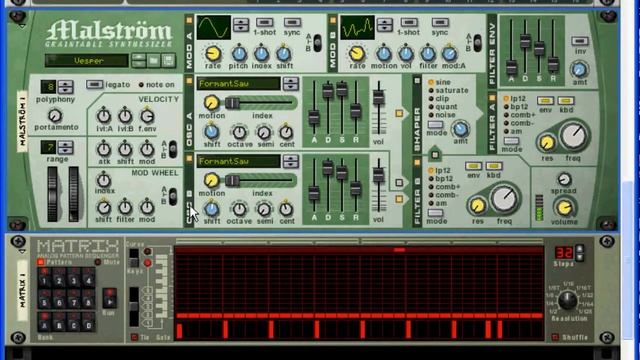
Task: Toggle the Osc A on/off switch
Action: (x=189, y=81)
